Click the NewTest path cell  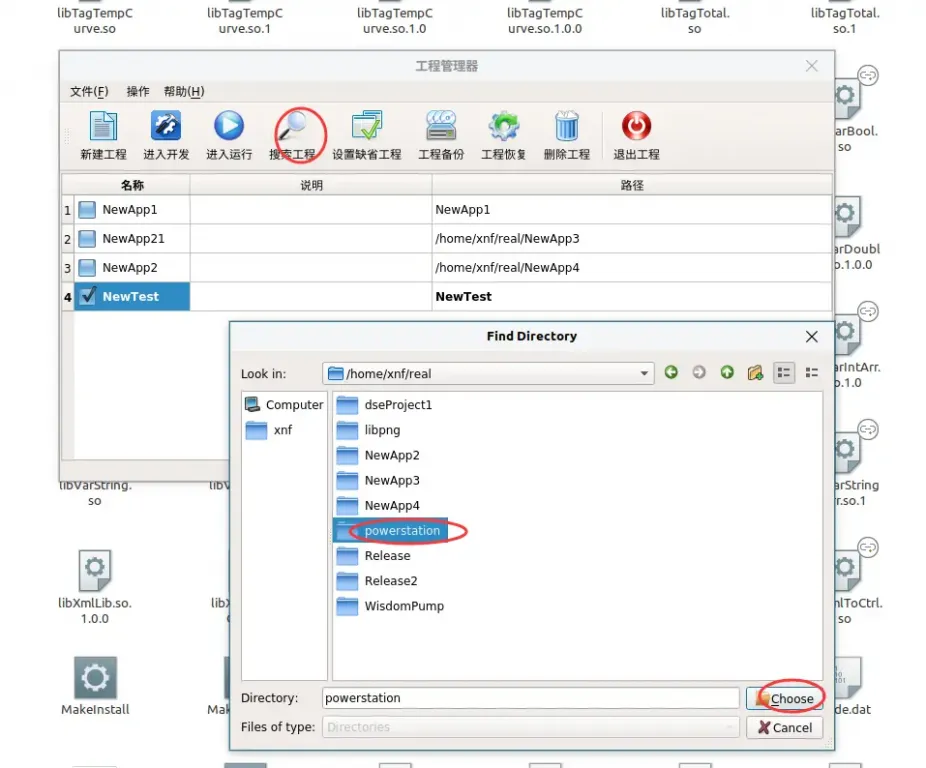(631, 297)
